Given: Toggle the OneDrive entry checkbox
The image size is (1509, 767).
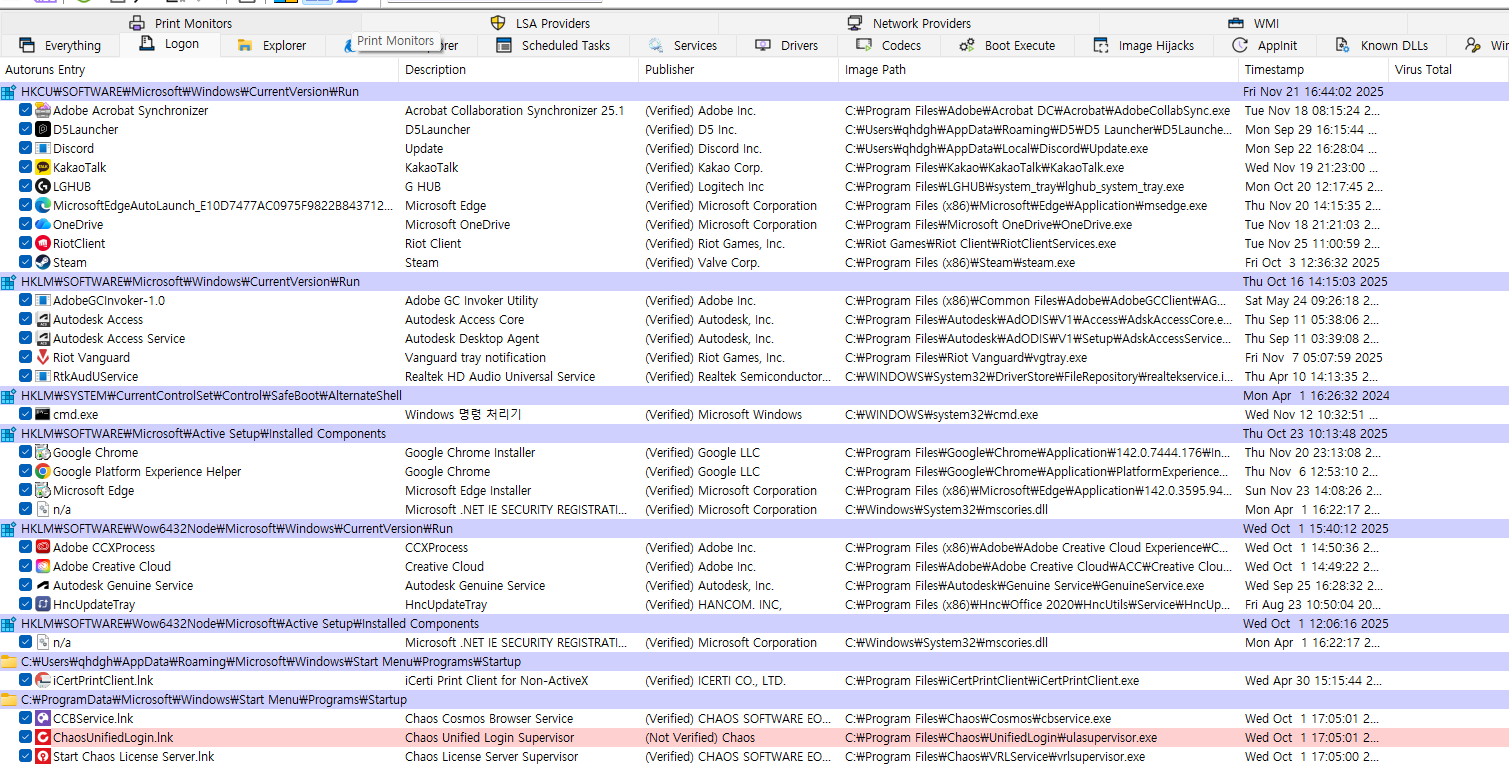Looking at the screenshot, I should coord(26,224).
